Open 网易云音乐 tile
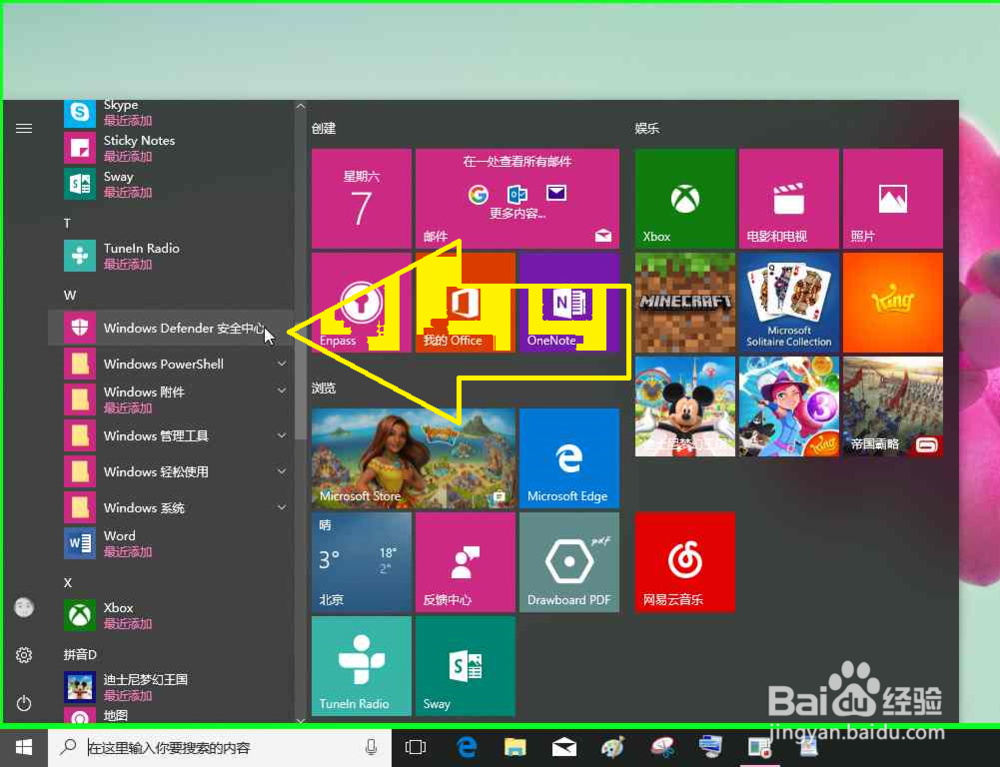1000x767 pixels. 685,562
